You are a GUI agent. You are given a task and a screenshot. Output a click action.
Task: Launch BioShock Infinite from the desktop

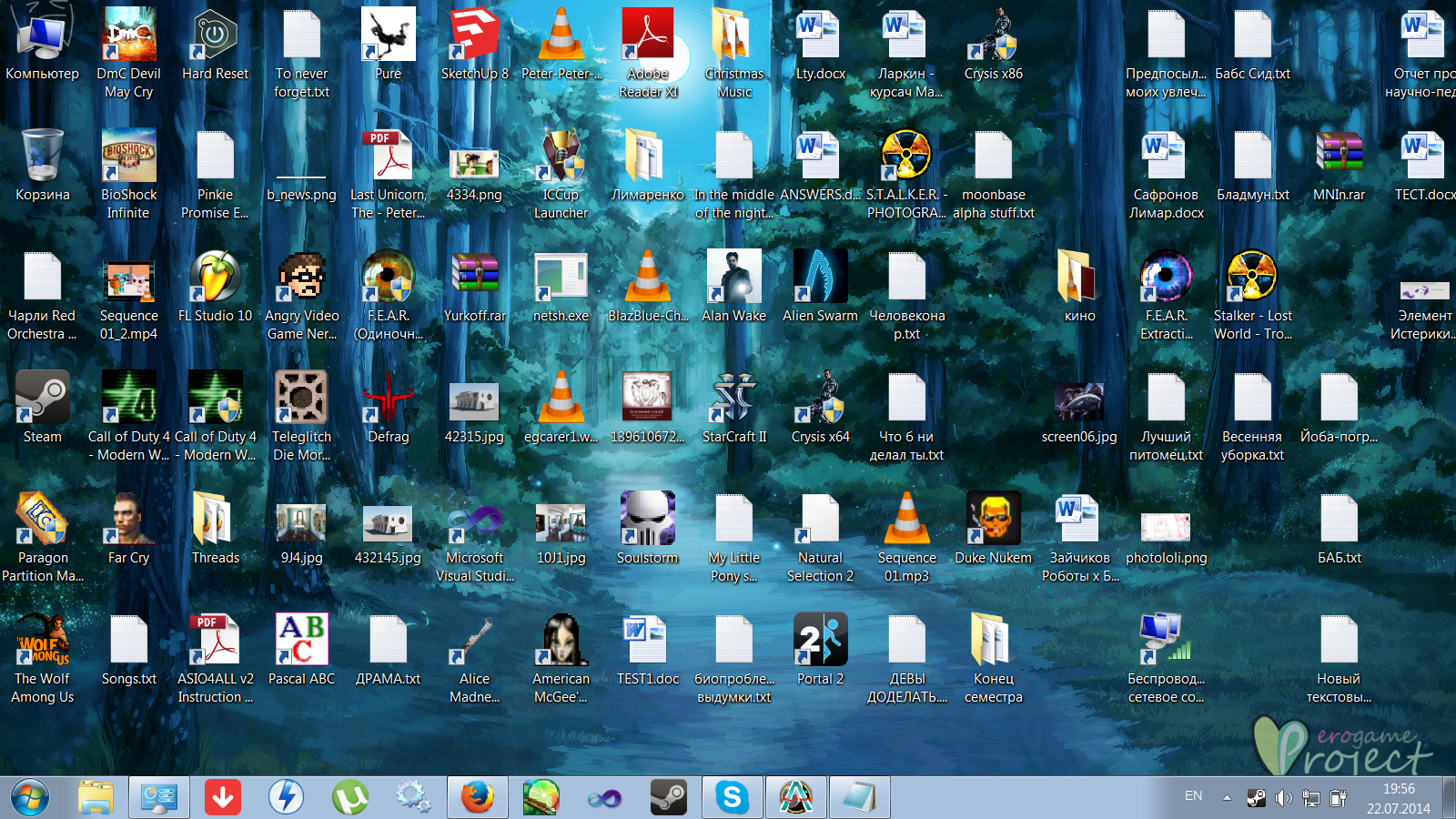pos(128,174)
